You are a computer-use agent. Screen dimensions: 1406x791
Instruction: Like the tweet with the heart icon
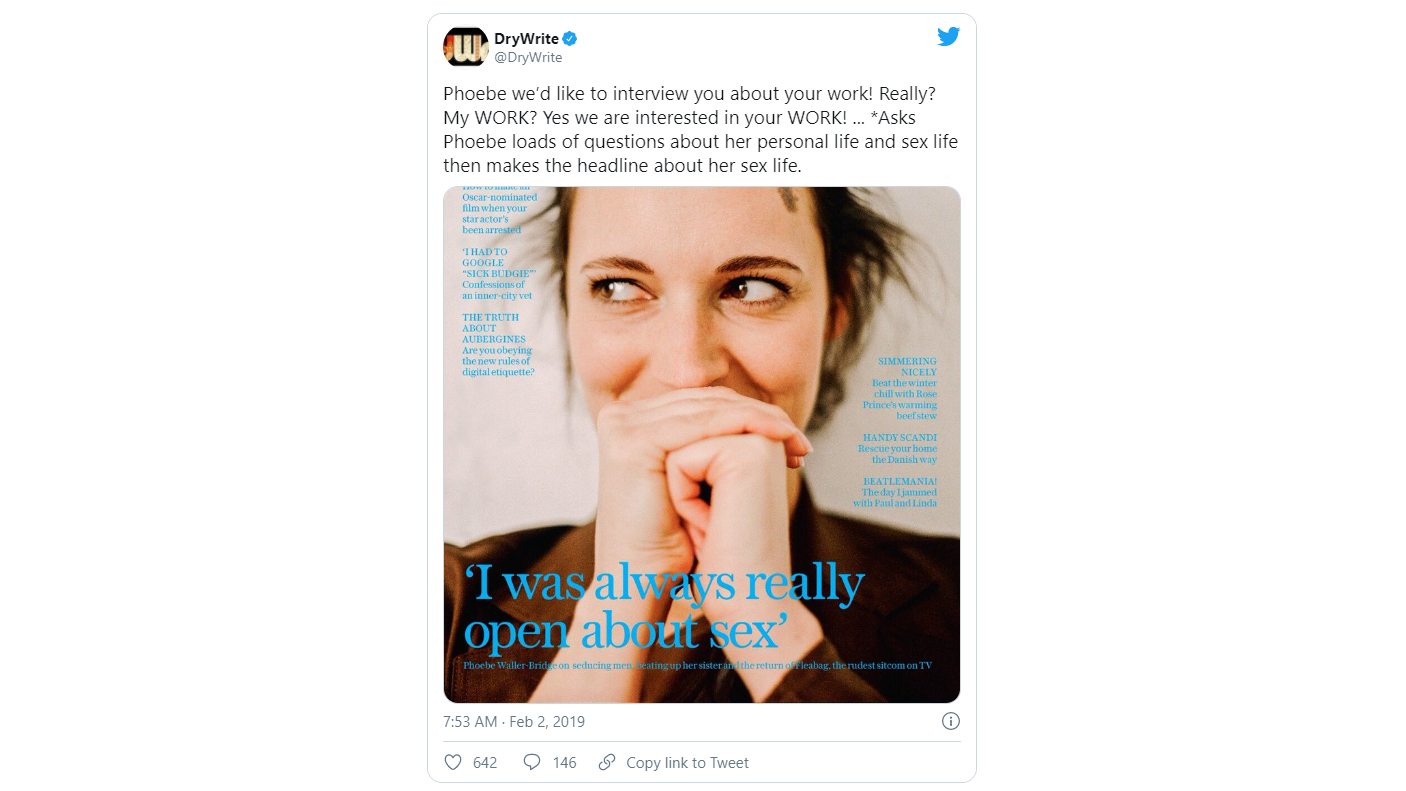(453, 762)
